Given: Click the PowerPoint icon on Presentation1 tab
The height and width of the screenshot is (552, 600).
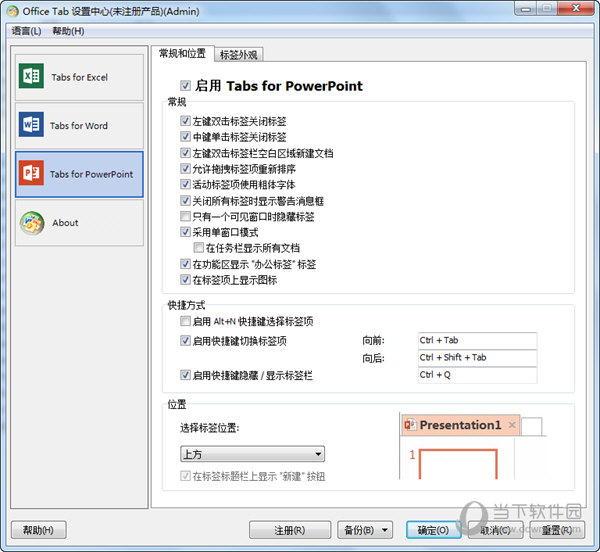Looking at the screenshot, I should click(411, 425).
